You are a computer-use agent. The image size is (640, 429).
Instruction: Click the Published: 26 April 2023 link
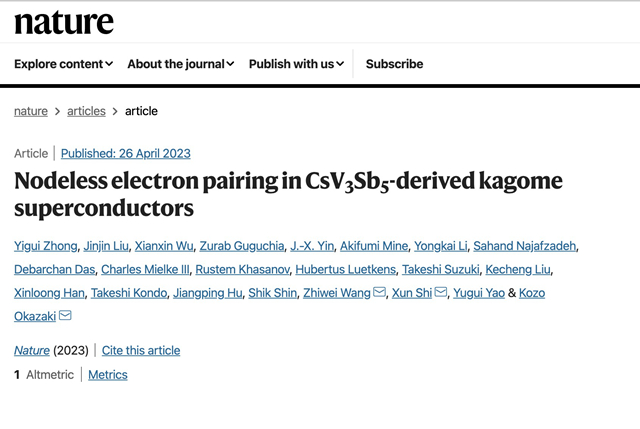pyautogui.click(x=125, y=153)
